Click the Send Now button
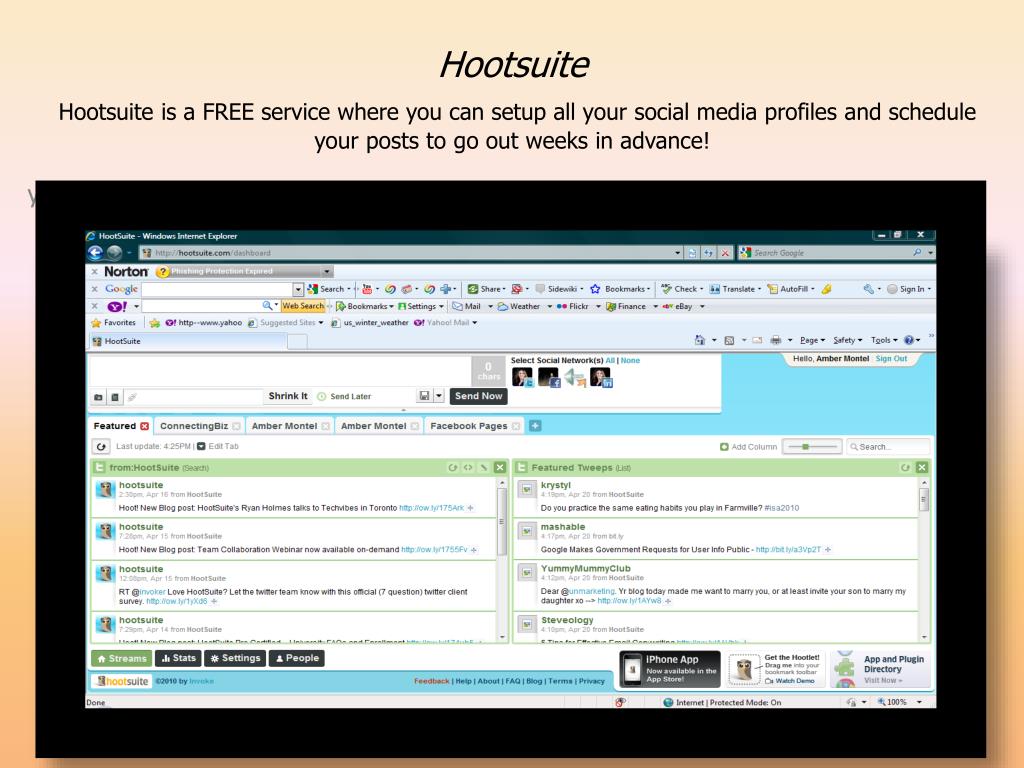The width and height of the screenshot is (1024, 768). (x=479, y=396)
